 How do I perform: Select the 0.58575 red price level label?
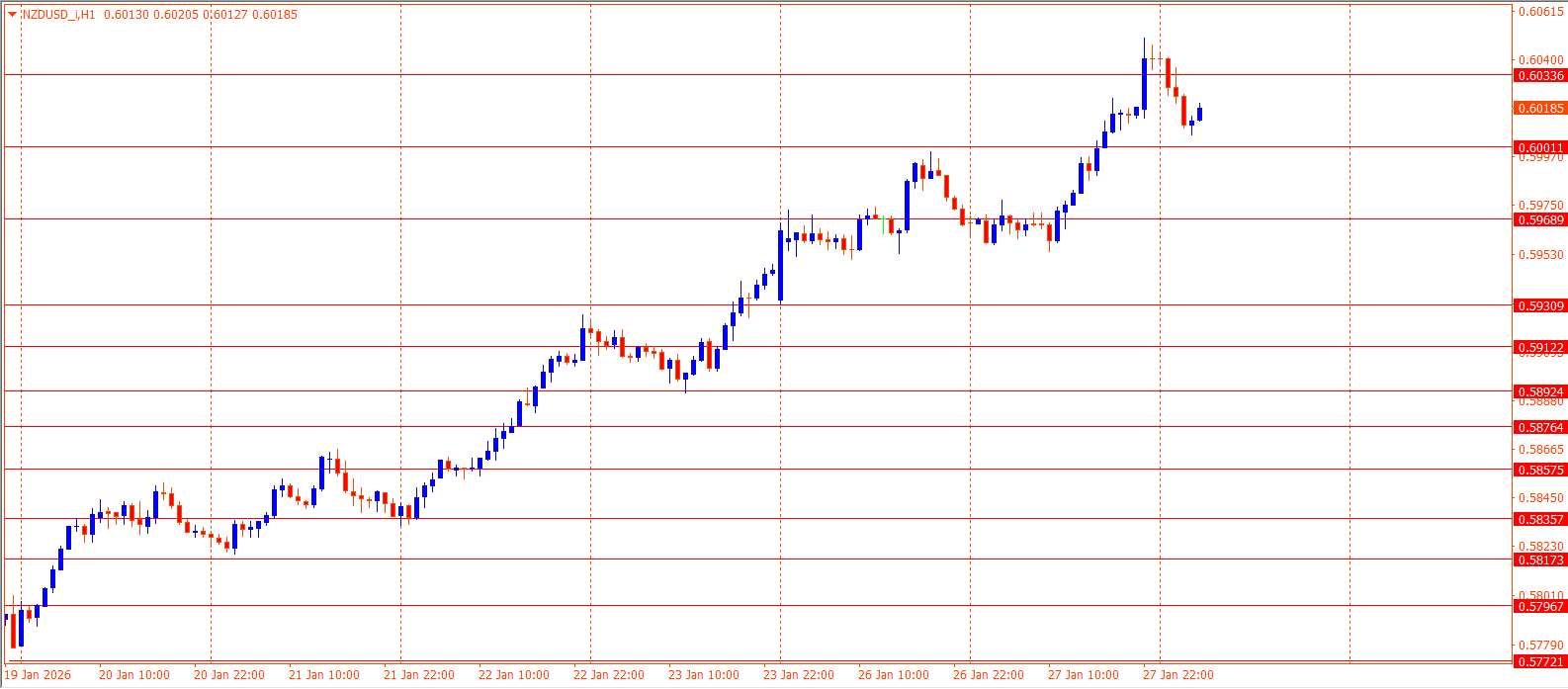click(x=1540, y=470)
